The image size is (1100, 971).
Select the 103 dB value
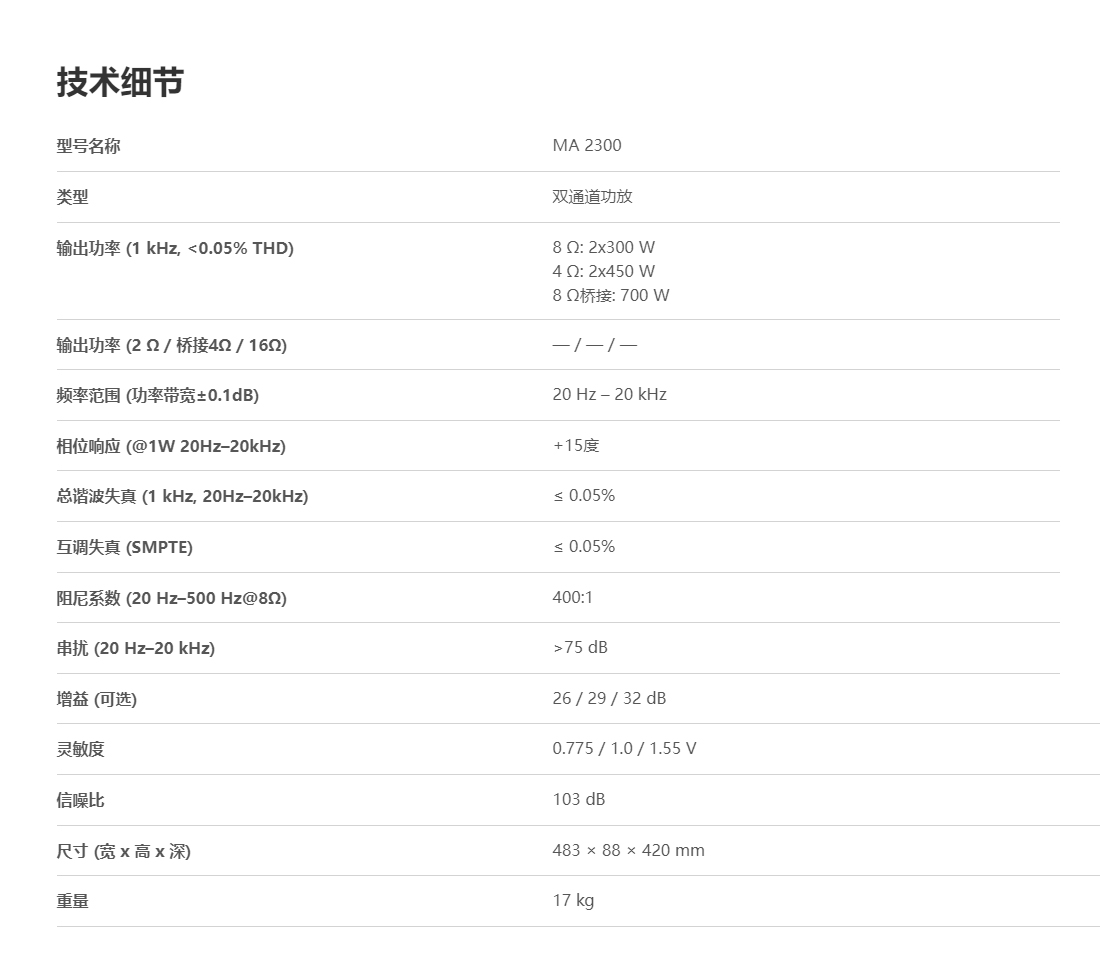[x=579, y=799]
